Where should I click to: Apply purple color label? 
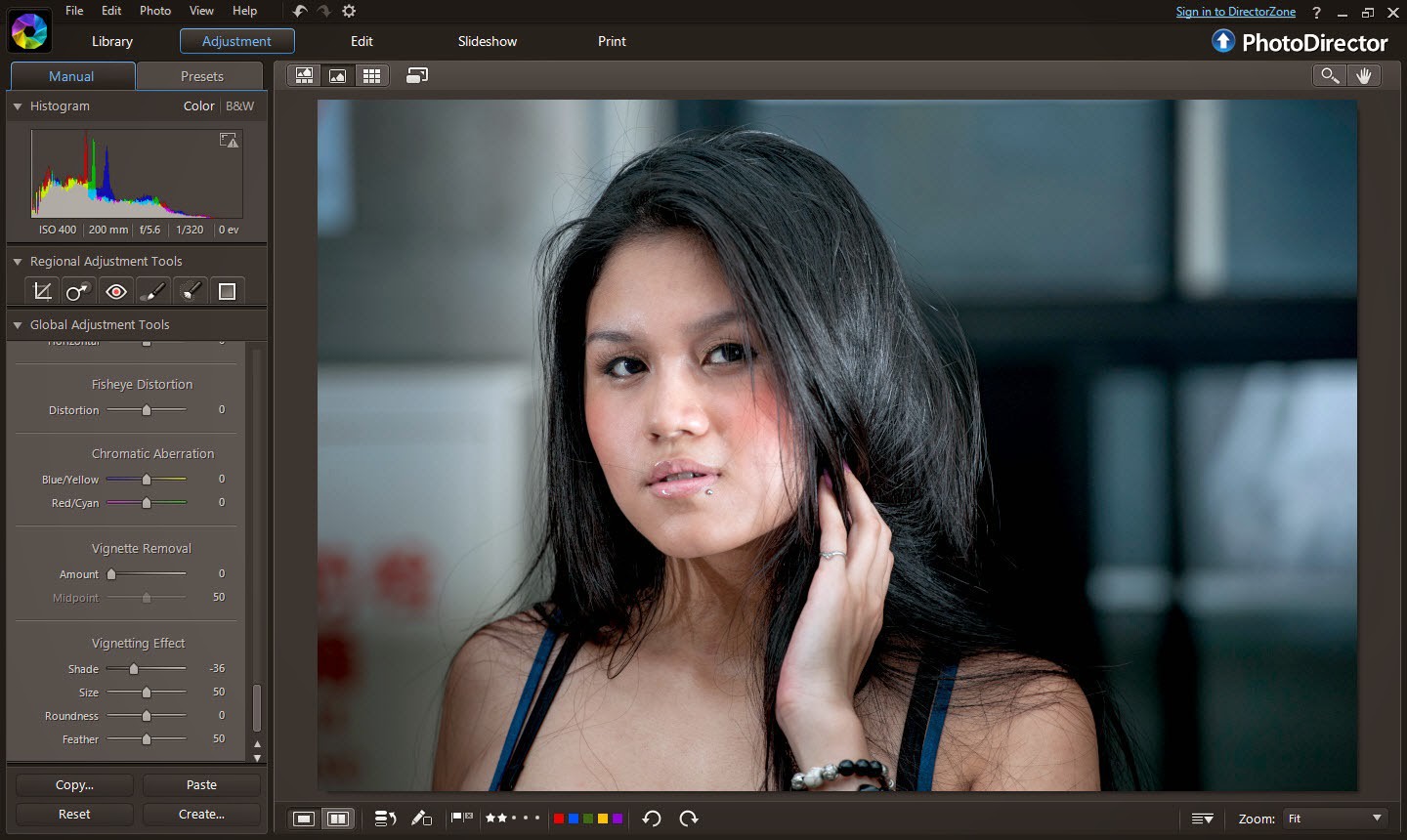pyautogui.click(x=618, y=819)
